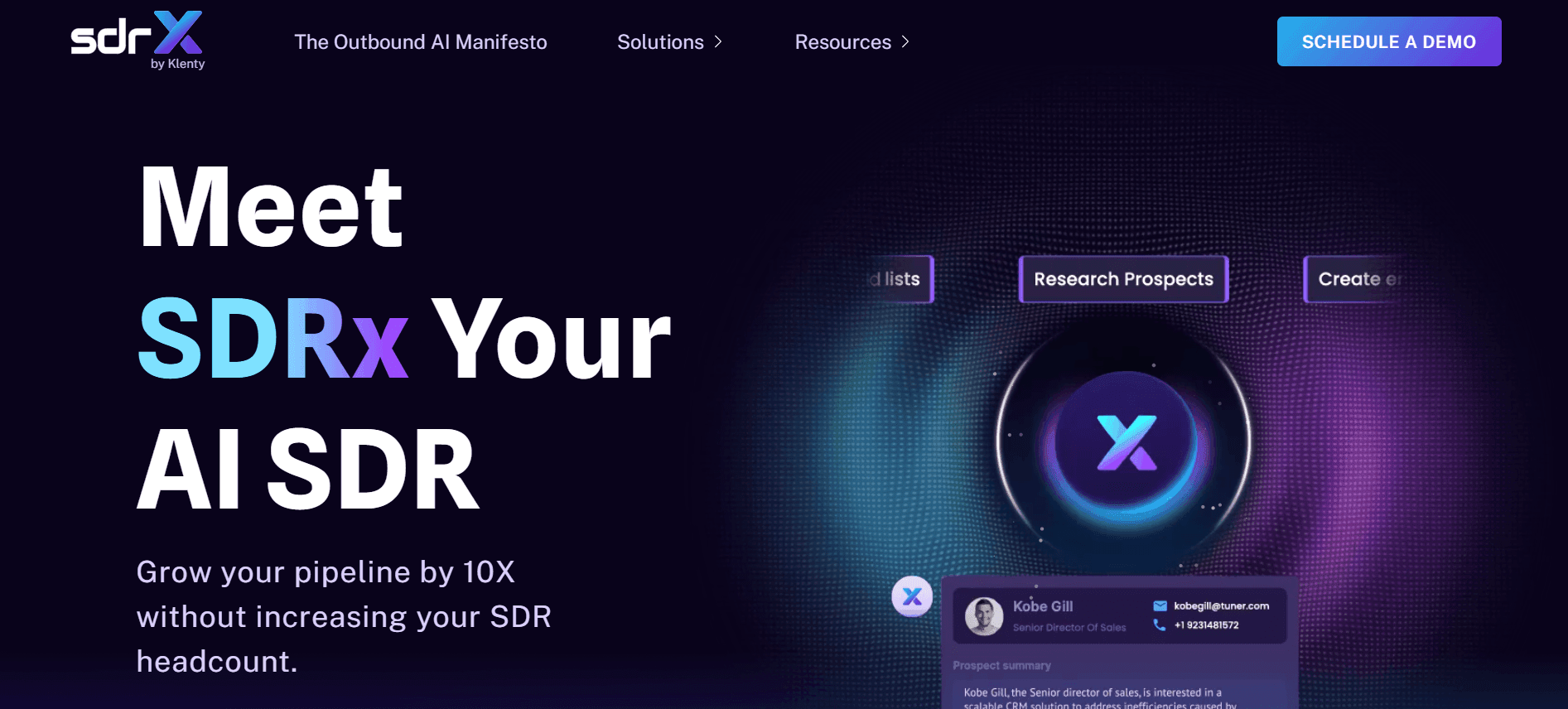Click the sdrX by Klenty logo

pyautogui.click(x=138, y=41)
